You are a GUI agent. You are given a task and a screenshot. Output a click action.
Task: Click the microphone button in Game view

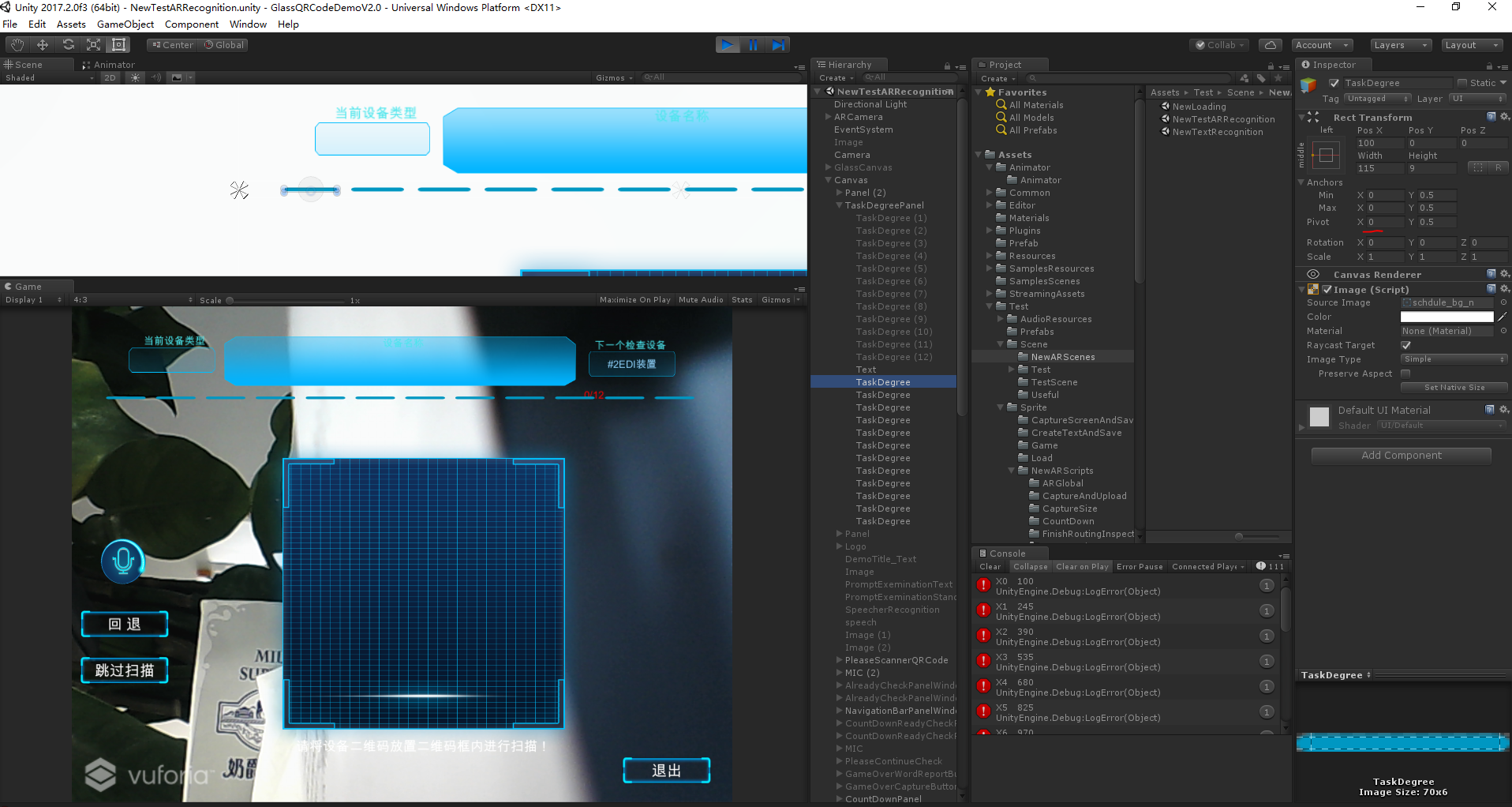click(123, 561)
